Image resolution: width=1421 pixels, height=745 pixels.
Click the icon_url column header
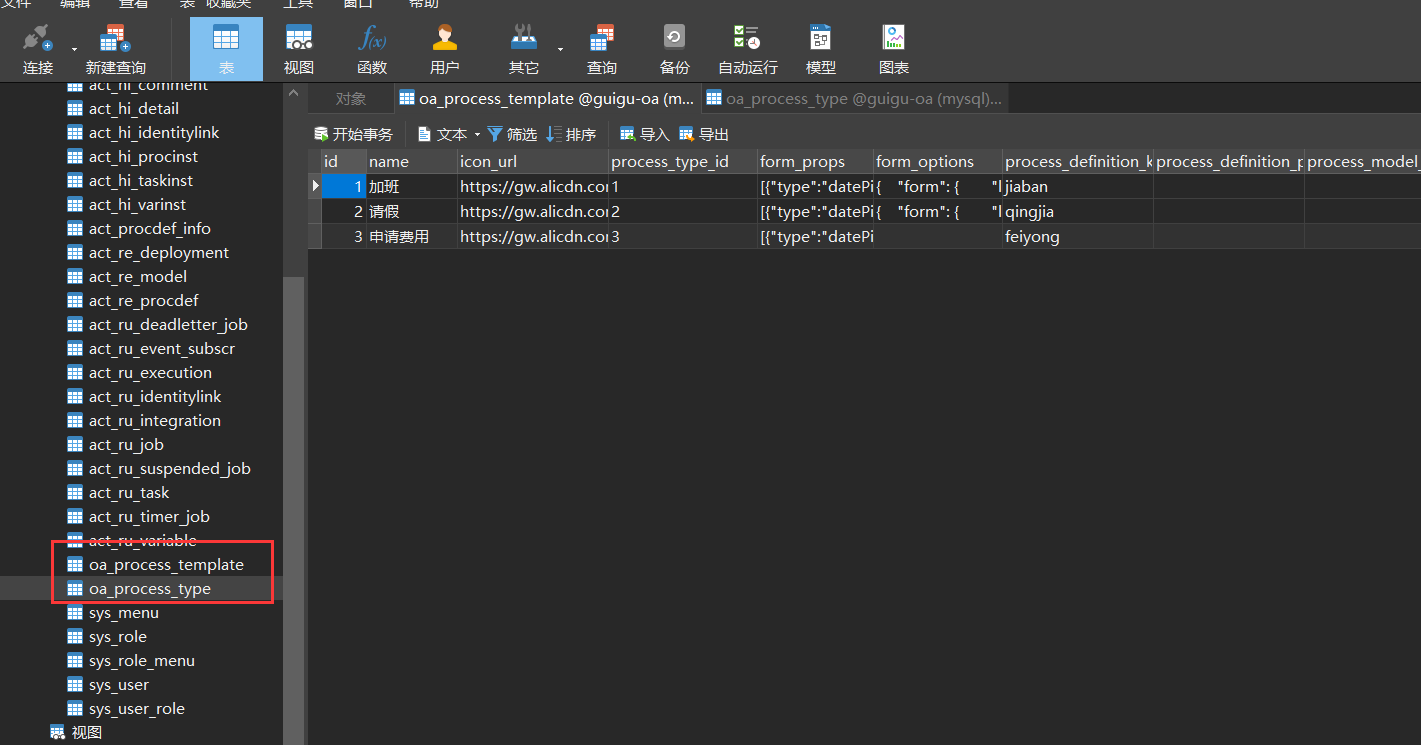point(533,161)
